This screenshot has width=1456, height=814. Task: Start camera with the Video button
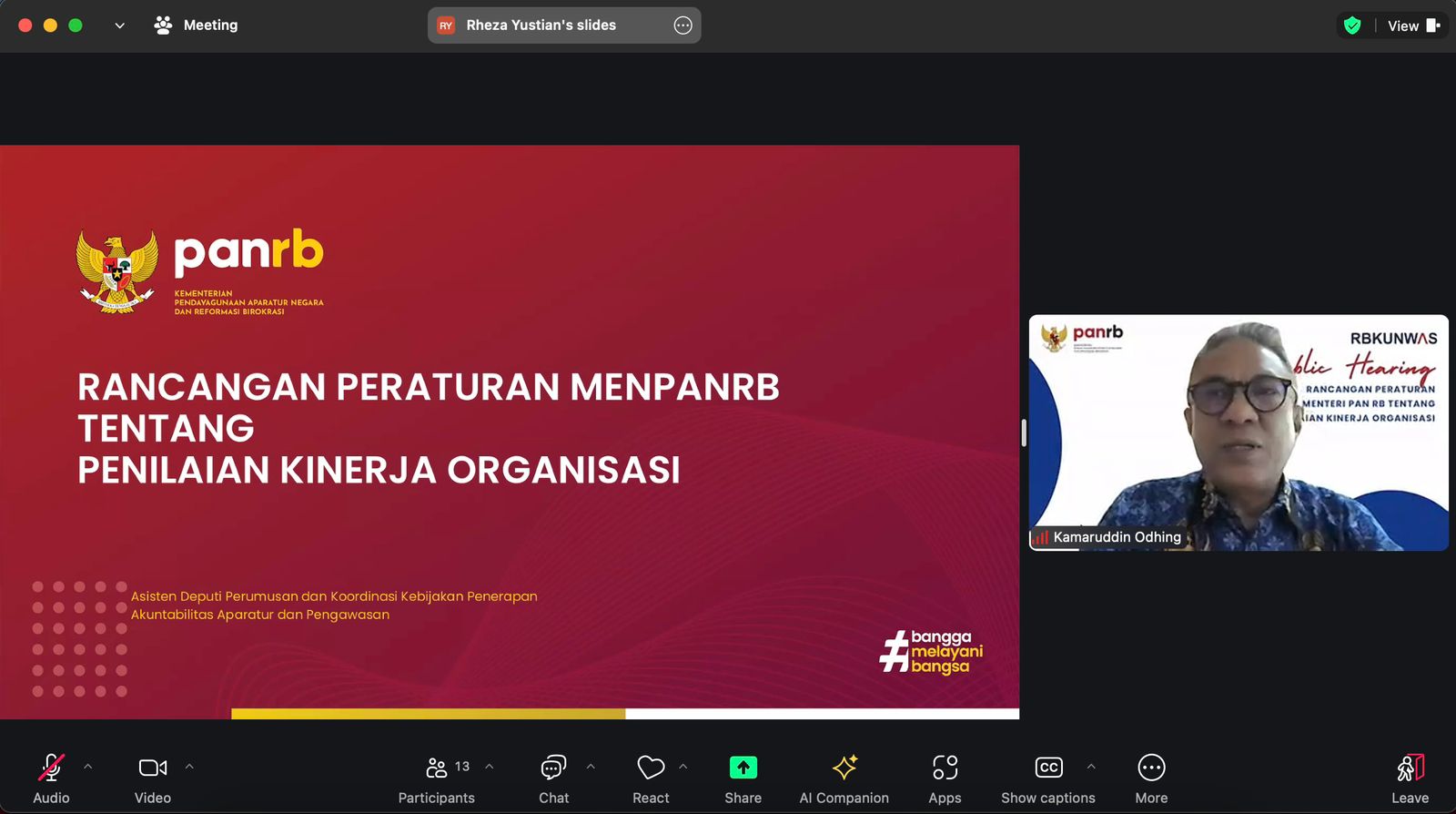[x=153, y=779]
